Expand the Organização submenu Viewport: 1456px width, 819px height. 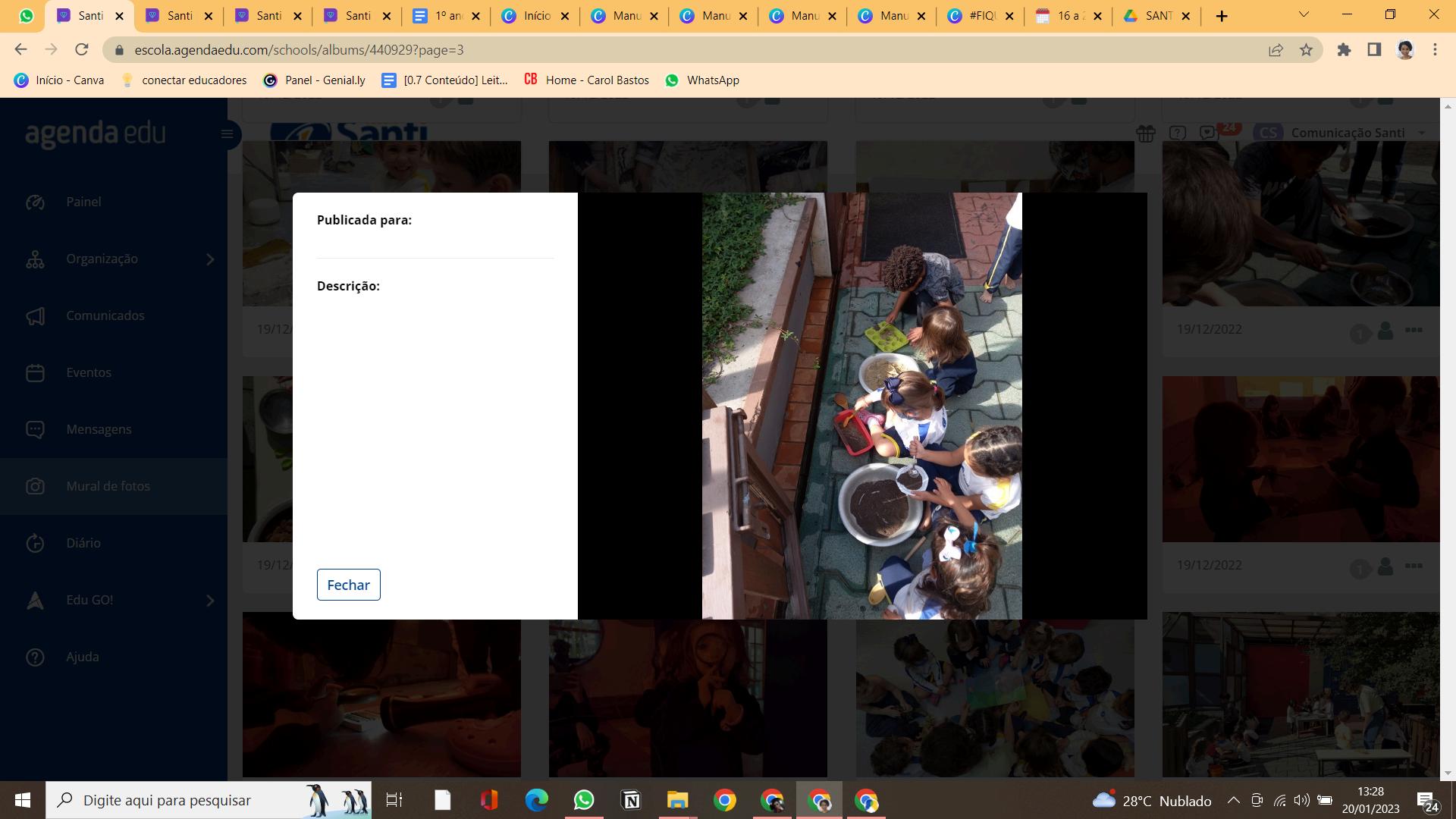(x=210, y=259)
